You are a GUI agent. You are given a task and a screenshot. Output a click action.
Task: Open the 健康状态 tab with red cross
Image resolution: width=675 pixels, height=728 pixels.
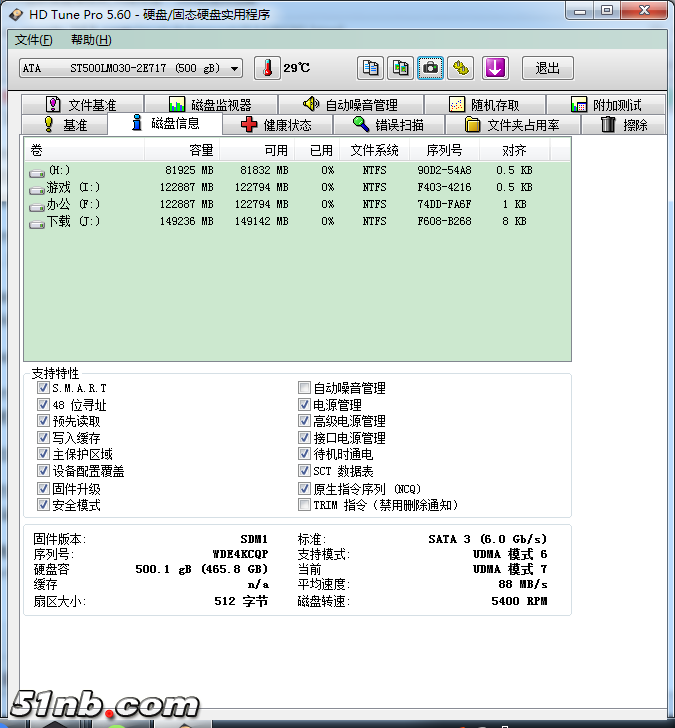276,125
